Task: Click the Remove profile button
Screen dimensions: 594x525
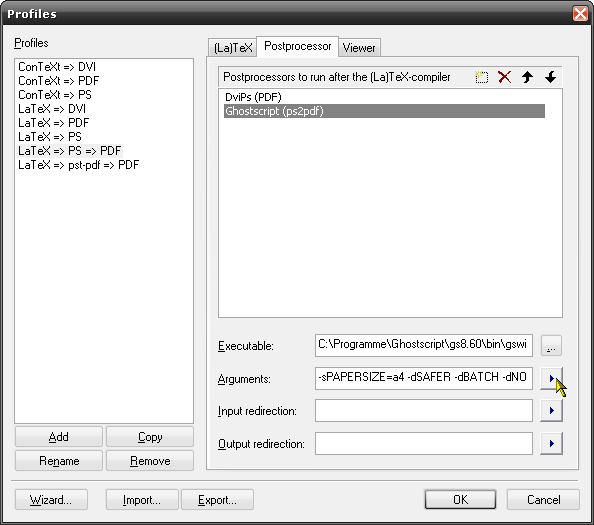Action: (150, 461)
